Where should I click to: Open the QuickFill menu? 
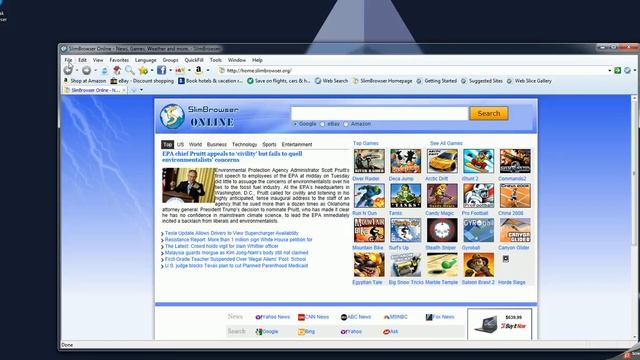click(x=194, y=60)
